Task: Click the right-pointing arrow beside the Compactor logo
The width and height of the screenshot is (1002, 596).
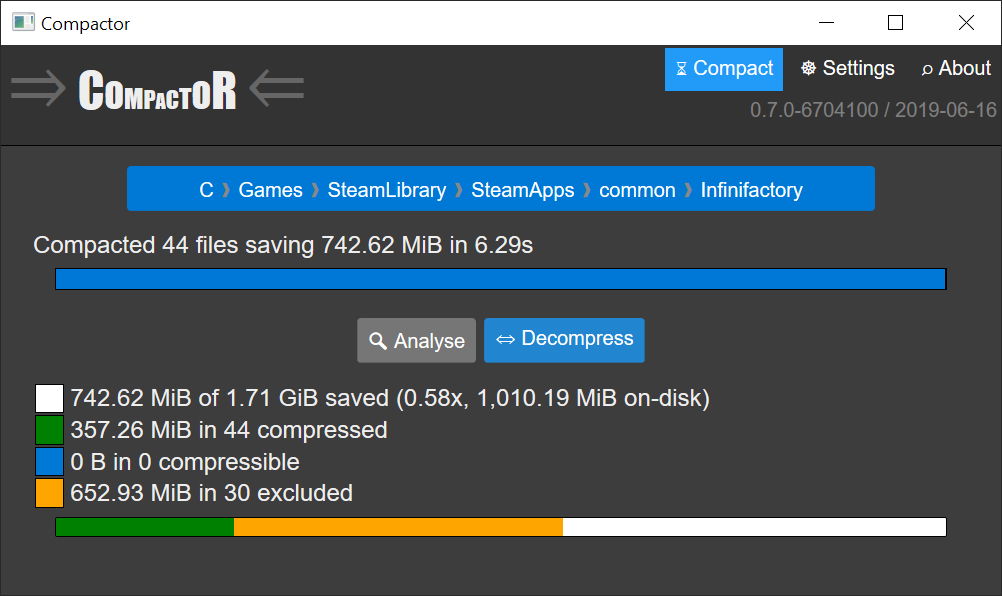Action: [x=38, y=89]
